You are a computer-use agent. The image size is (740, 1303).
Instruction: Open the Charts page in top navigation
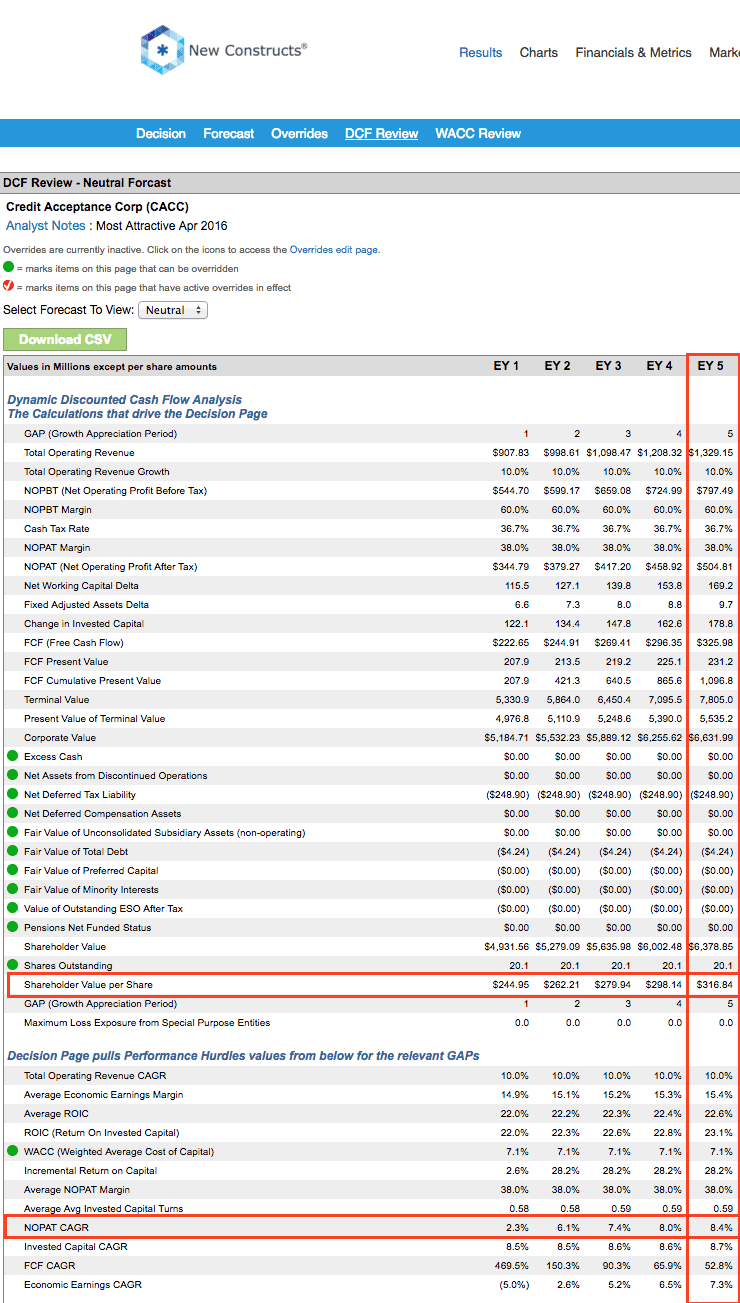pos(539,52)
